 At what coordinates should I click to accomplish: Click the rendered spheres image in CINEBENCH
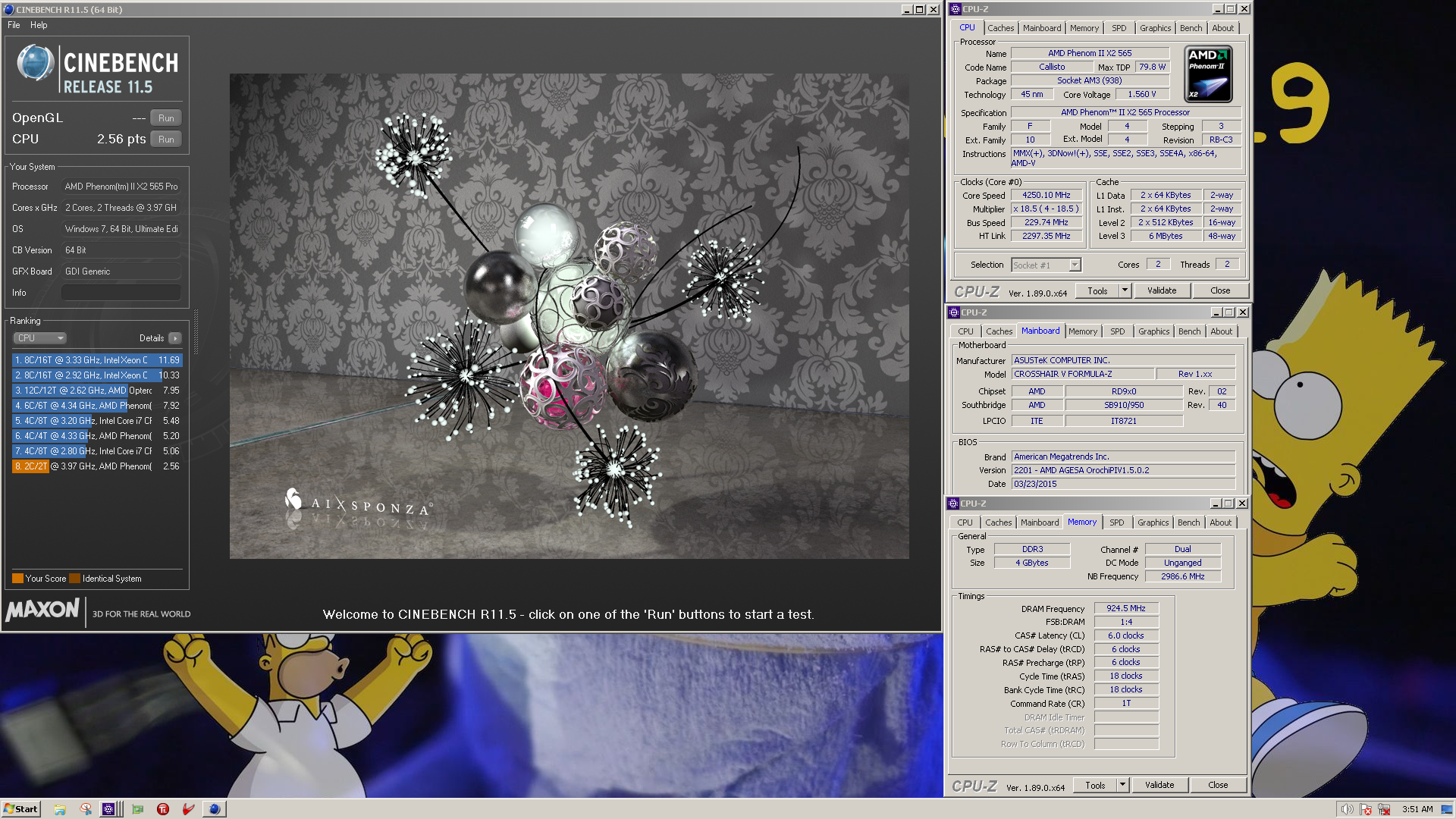coord(570,316)
